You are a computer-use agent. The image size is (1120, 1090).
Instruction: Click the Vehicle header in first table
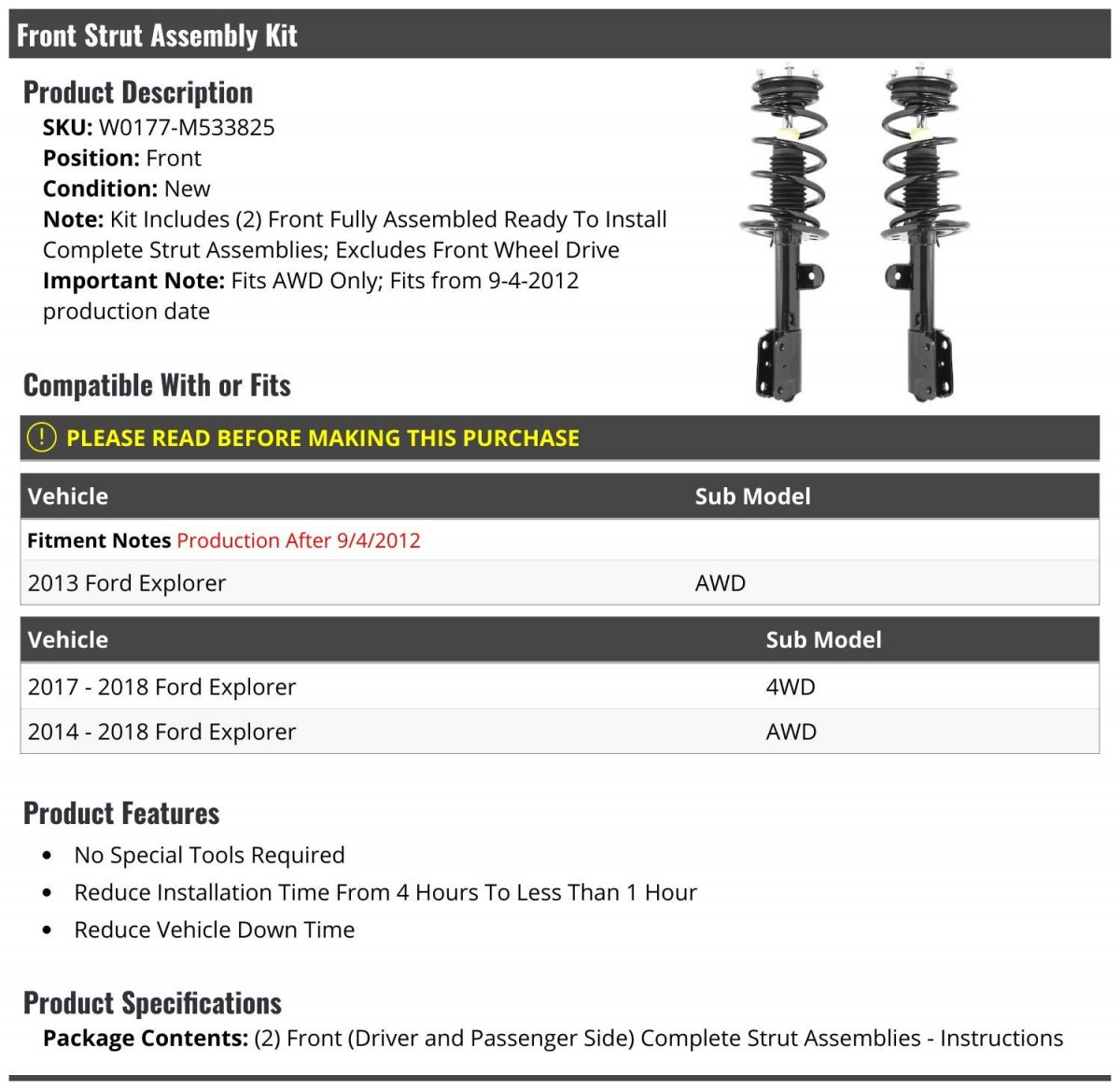click(x=68, y=496)
